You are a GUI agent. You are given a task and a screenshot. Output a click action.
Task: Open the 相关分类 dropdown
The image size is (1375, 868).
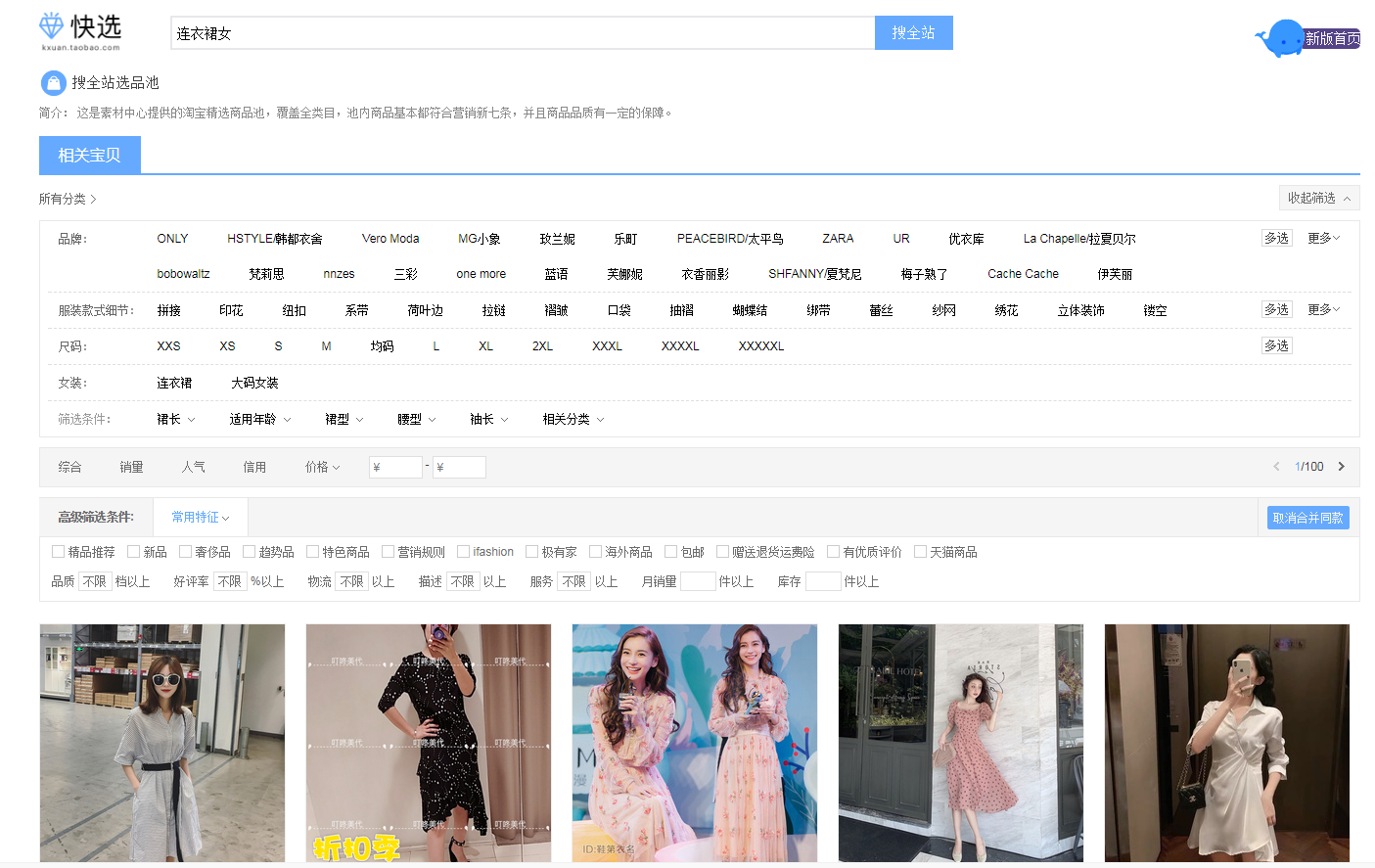point(573,419)
